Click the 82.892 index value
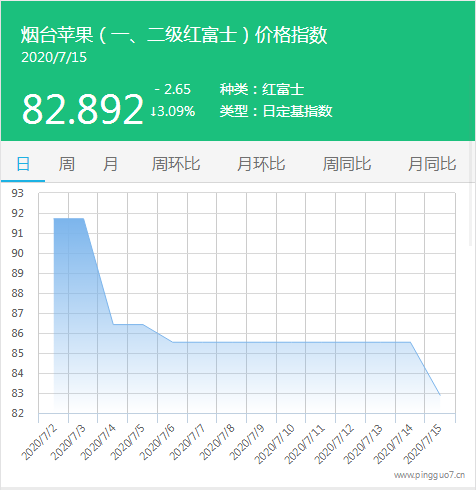This screenshot has width=476, height=490. [x=83, y=109]
